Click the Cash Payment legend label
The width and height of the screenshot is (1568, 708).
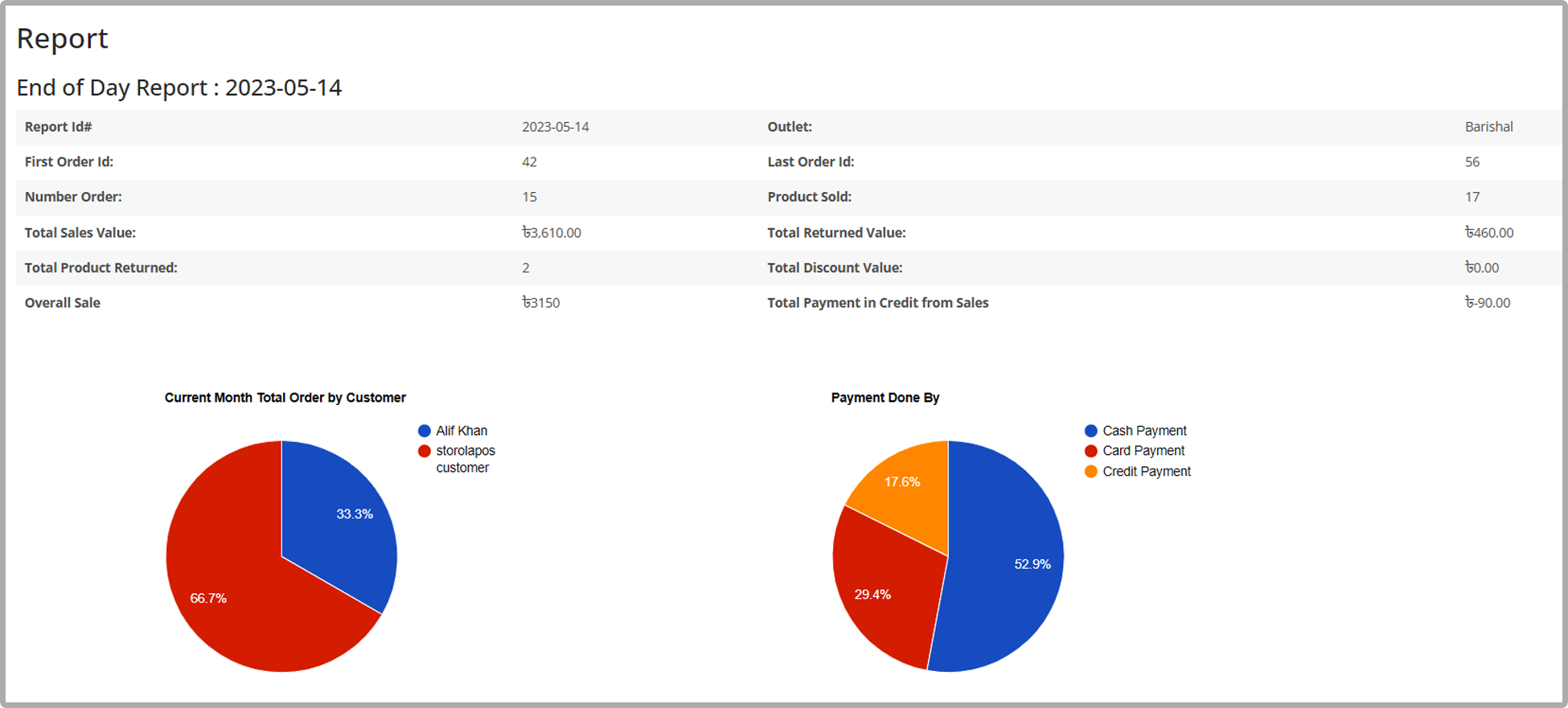click(x=1144, y=431)
